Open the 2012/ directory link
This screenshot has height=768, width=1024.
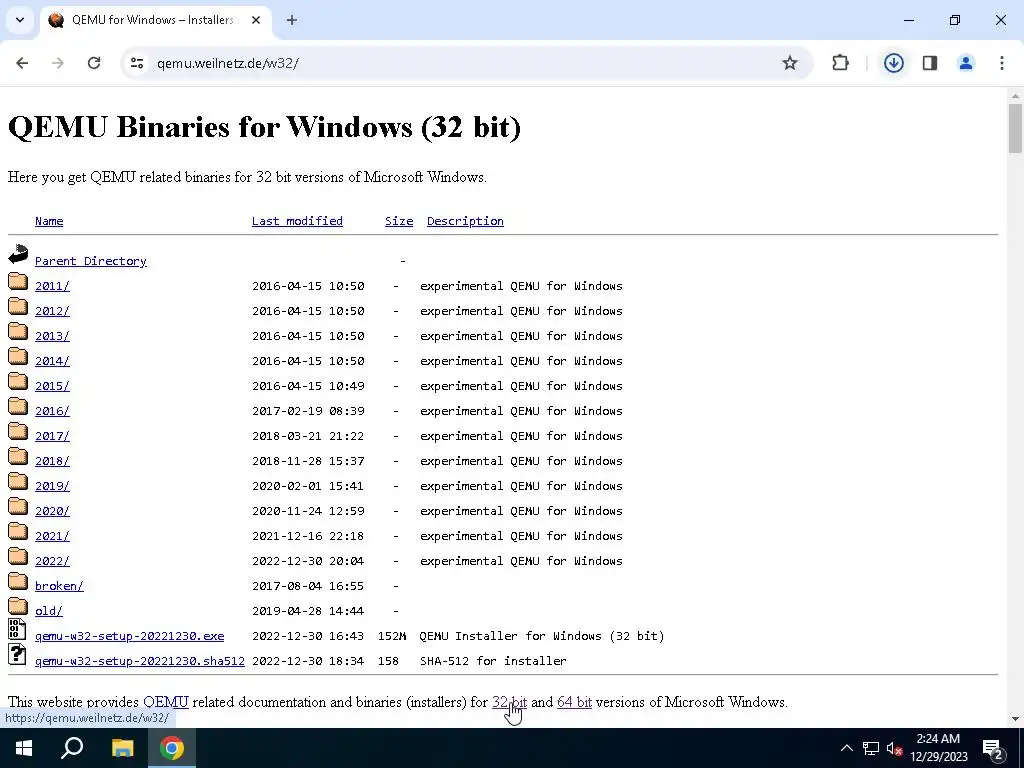52,311
